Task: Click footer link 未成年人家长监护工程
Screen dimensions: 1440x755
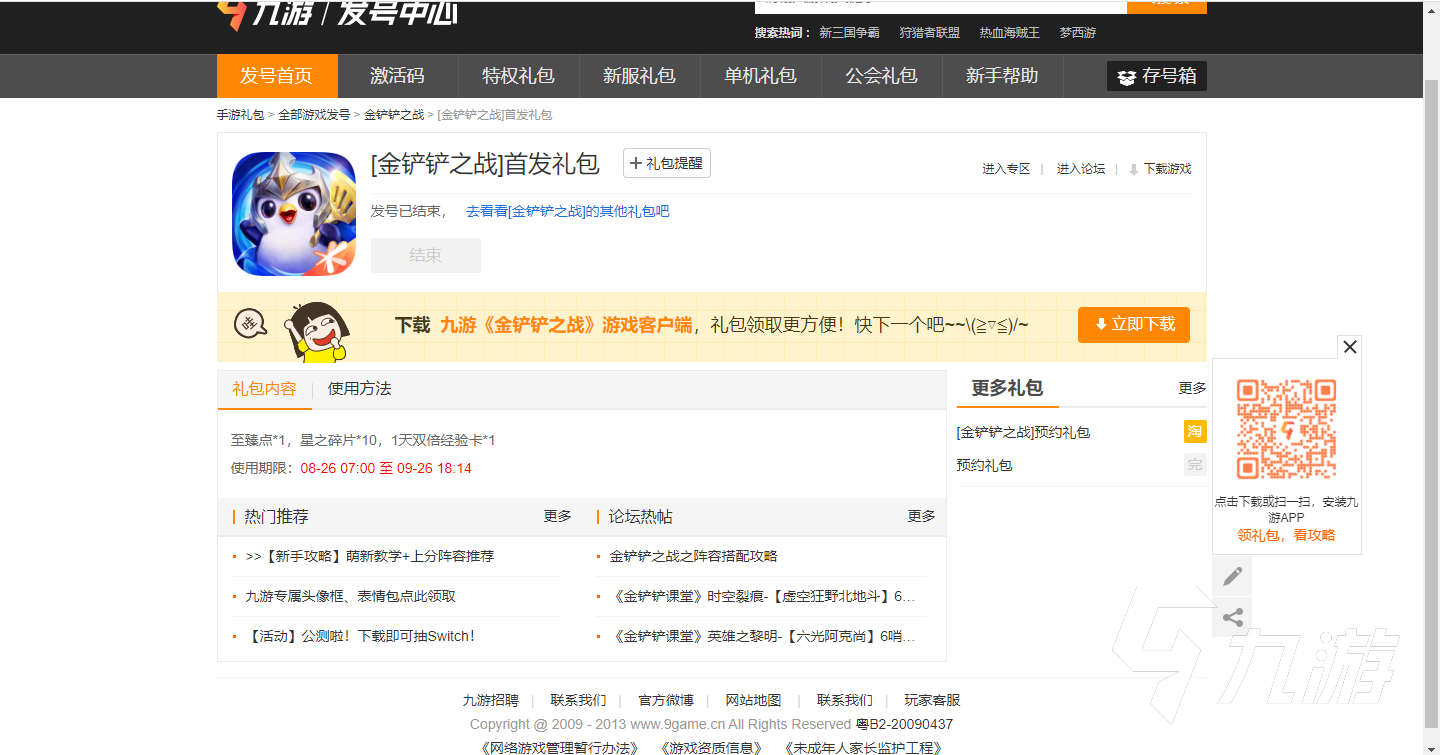Action: 863,748
